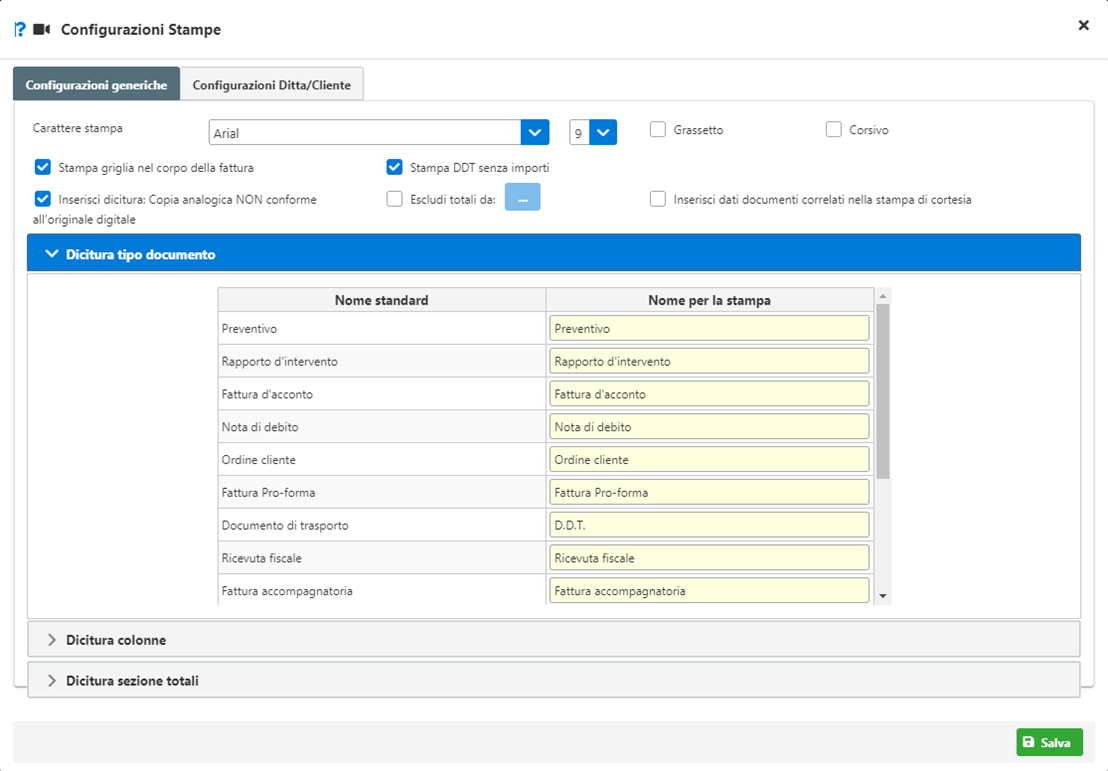Select the Ordine cliente standard name cell
Screen dimensions: 1108x771
pyautogui.click(x=382, y=459)
